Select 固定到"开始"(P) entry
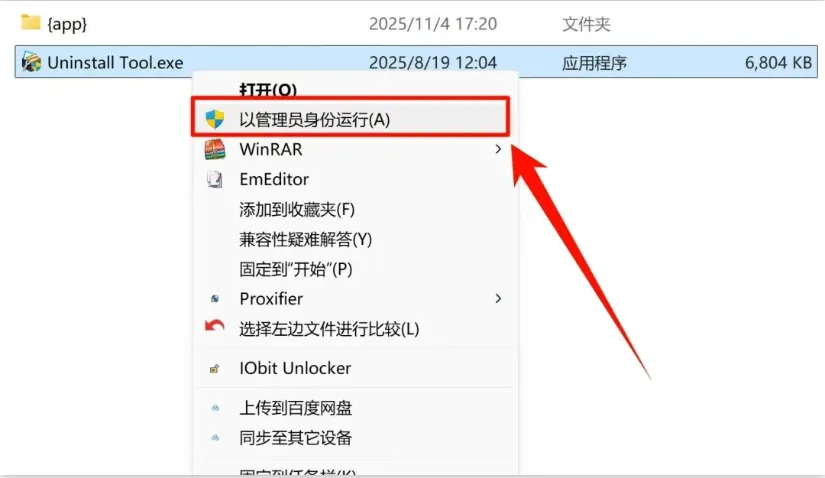 296,269
